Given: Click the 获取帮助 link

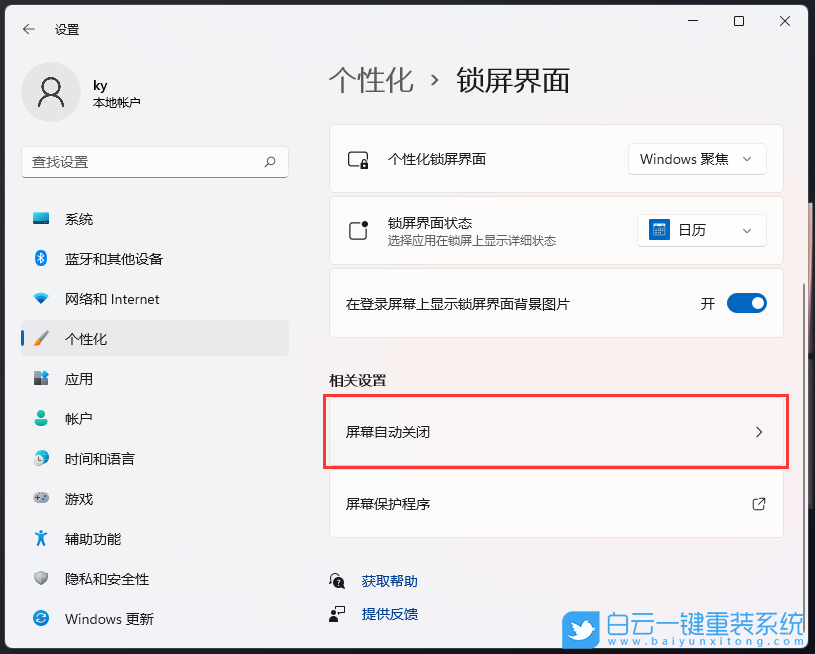Looking at the screenshot, I should tap(389, 580).
